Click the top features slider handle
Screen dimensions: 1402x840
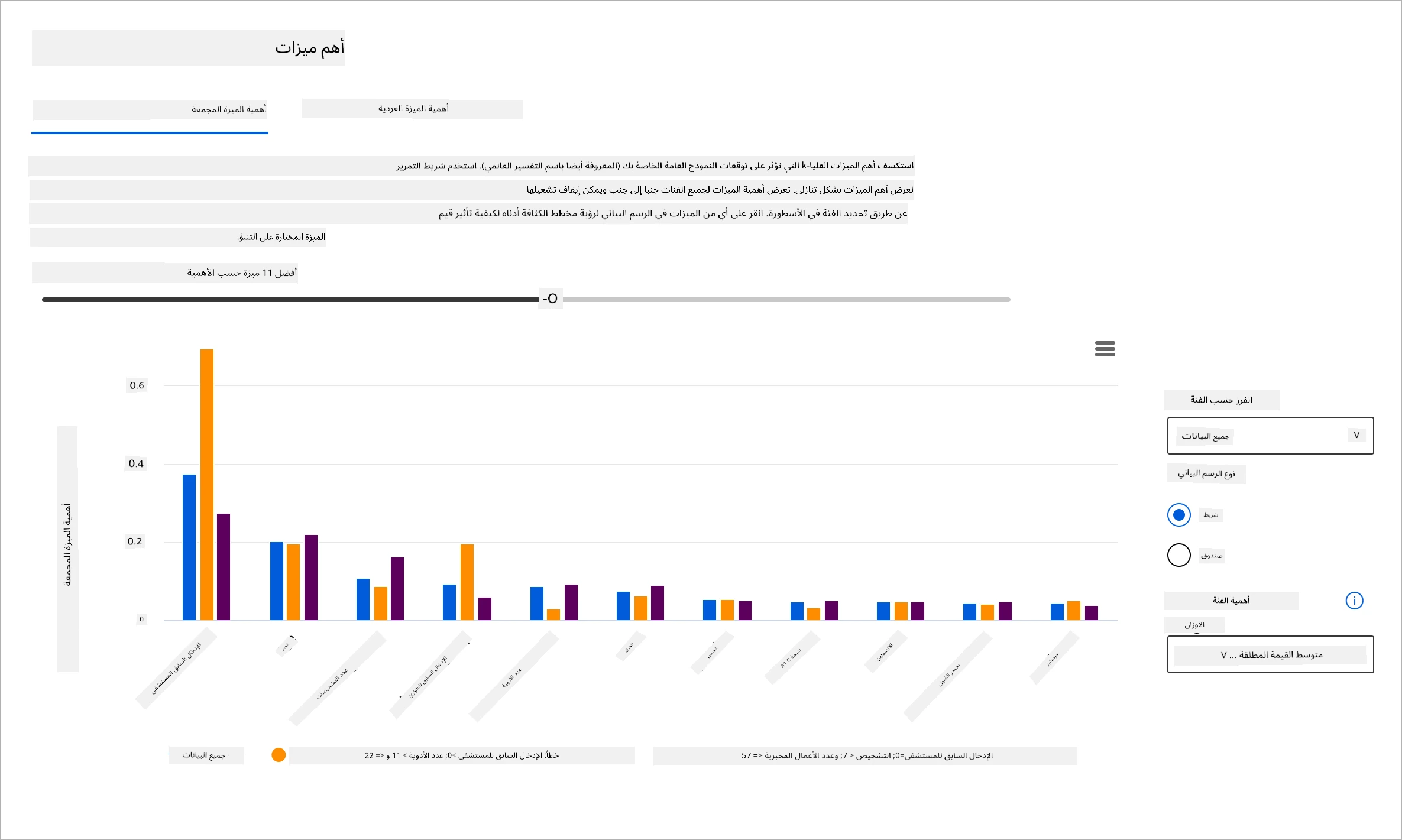[551, 299]
